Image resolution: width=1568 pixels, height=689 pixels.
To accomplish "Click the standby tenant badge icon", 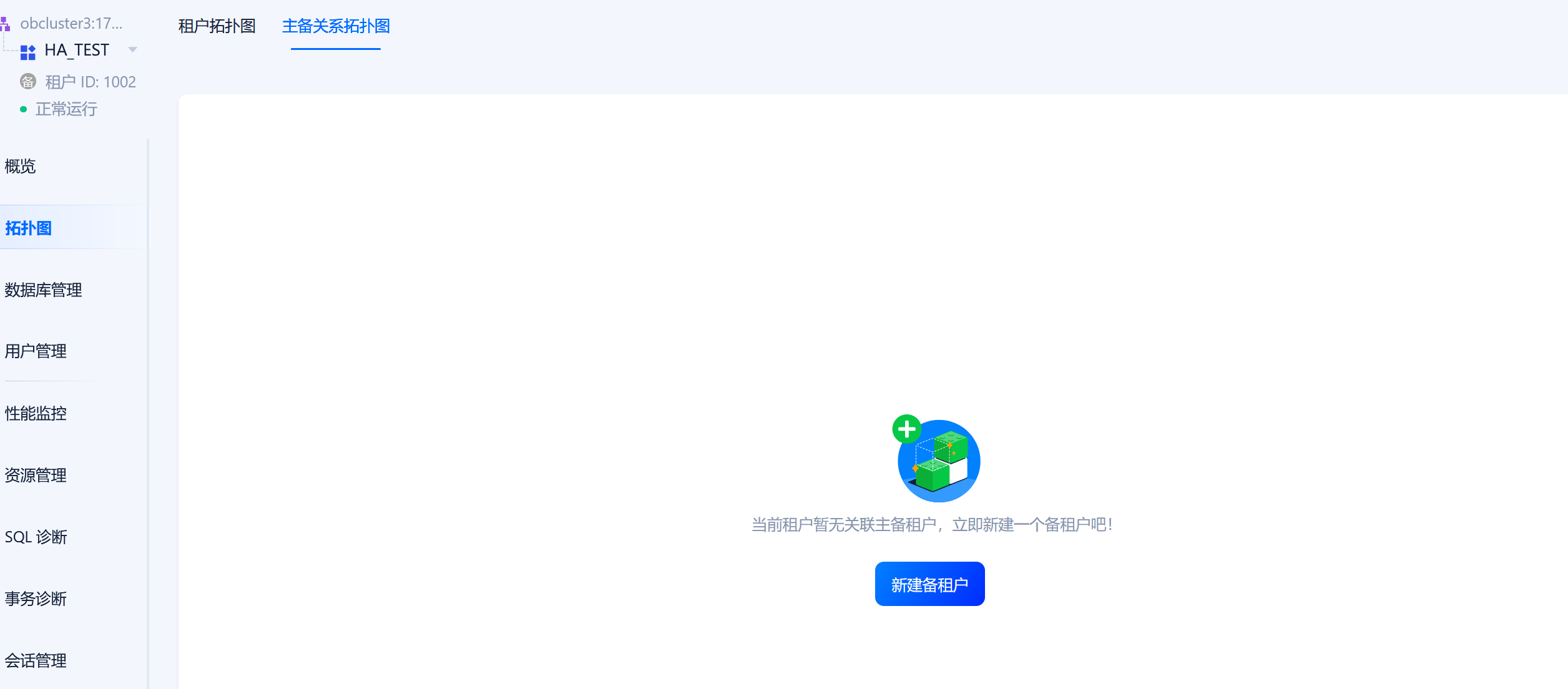I will tap(28, 82).
